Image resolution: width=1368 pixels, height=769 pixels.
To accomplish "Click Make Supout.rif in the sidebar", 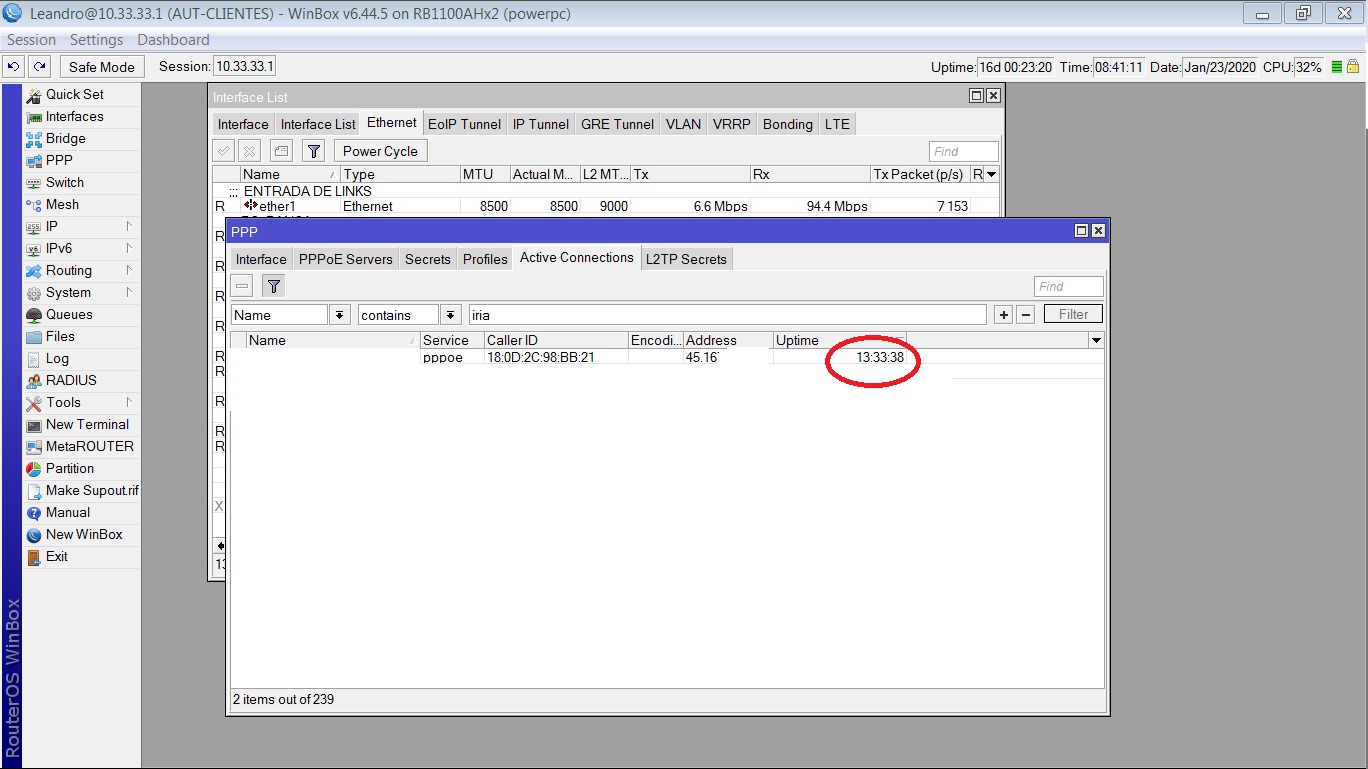I will (92, 490).
